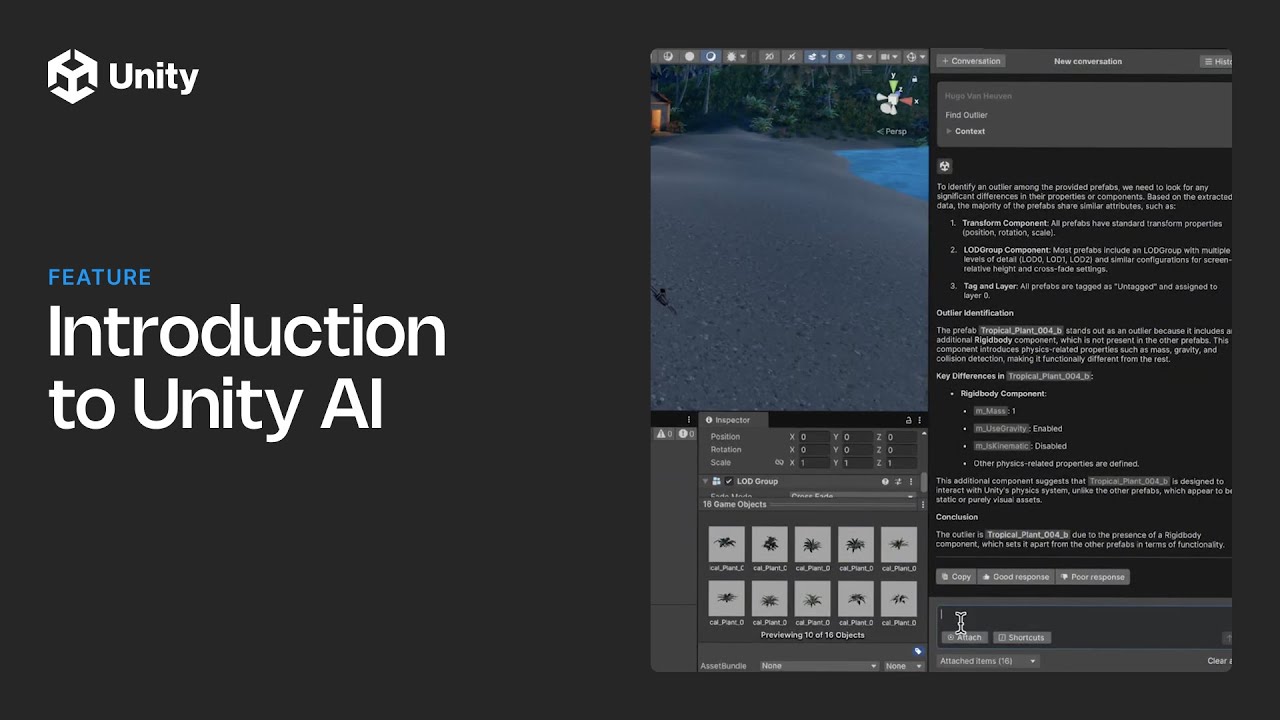Screen dimensions: 1280x720
Task: Click the green Y axis cone on scene gizmo
Action: [893, 86]
